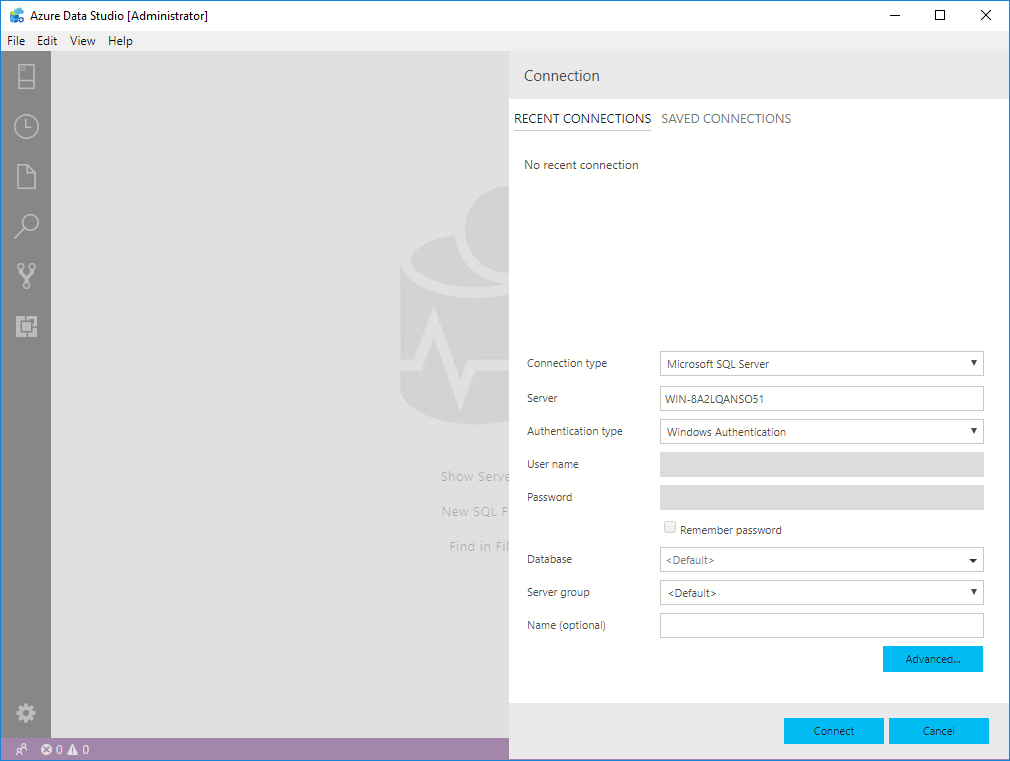This screenshot has width=1010, height=761.
Task: Click the disabled User name field
Action: coord(821,465)
